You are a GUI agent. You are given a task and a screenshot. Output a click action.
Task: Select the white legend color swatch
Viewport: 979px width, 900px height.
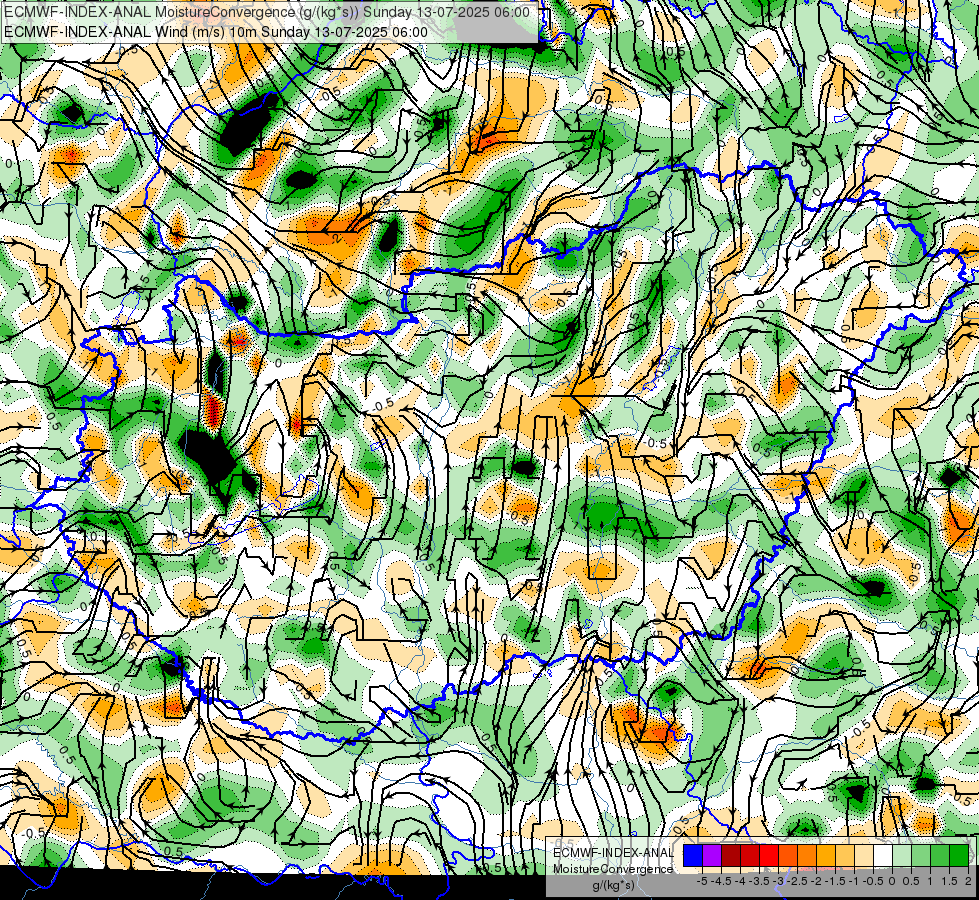coord(883,855)
